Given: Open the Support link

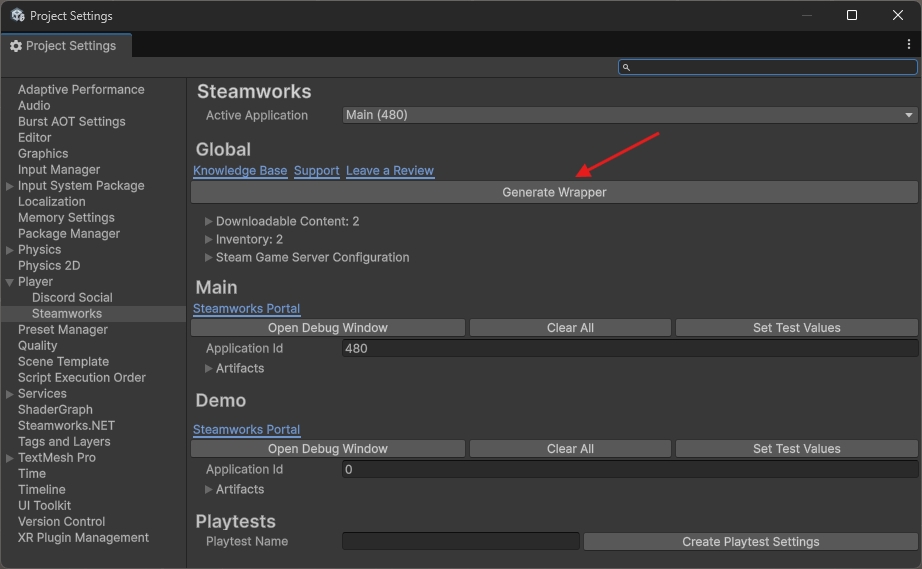Looking at the screenshot, I should click(x=316, y=171).
